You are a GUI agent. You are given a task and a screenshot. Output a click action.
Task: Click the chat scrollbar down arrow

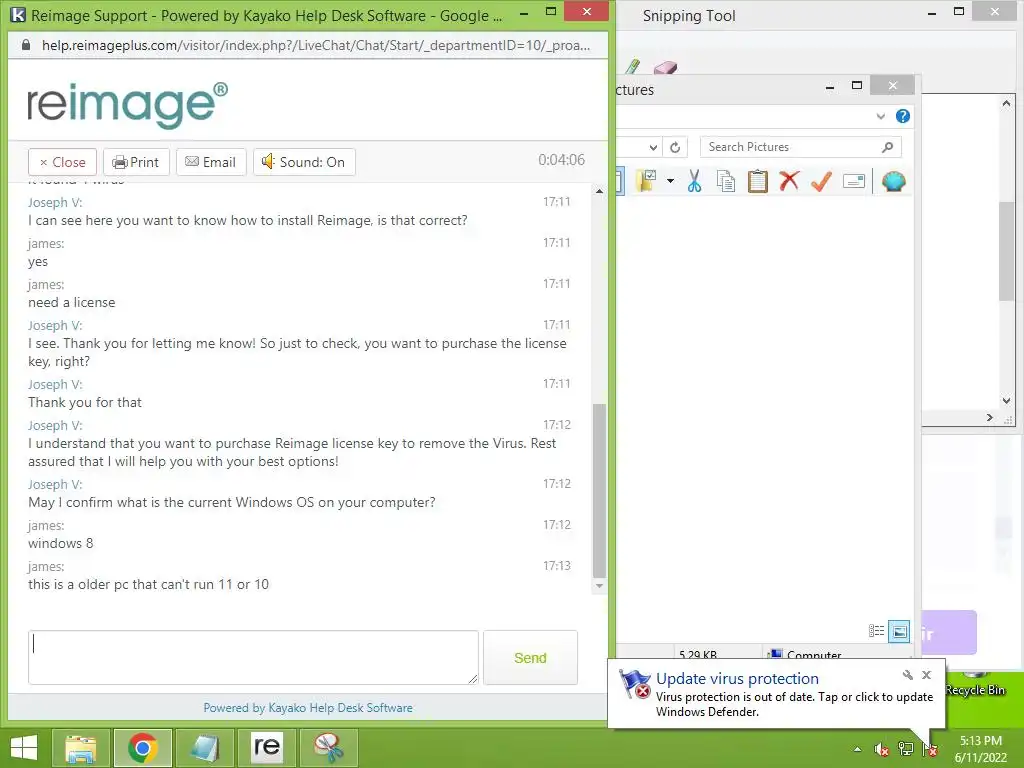pyautogui.click(x=599, y=586)
